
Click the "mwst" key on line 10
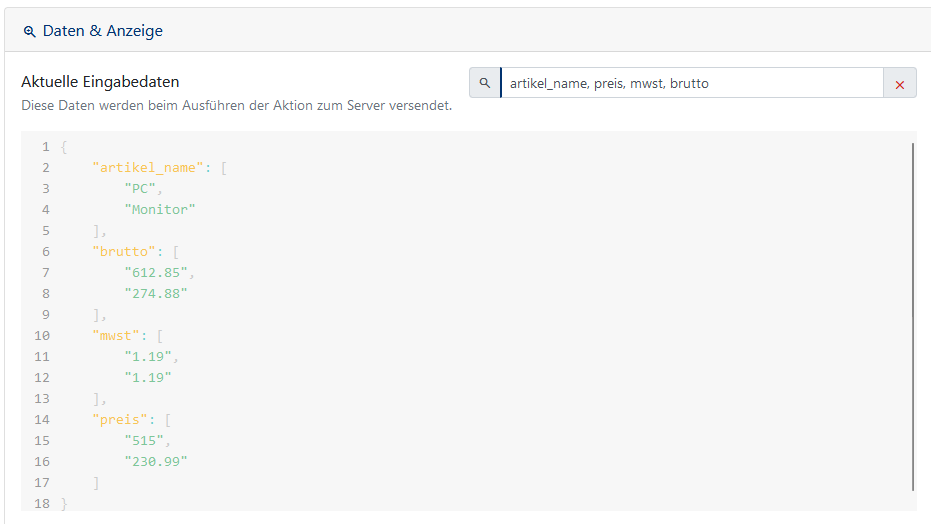click(116, 336)
